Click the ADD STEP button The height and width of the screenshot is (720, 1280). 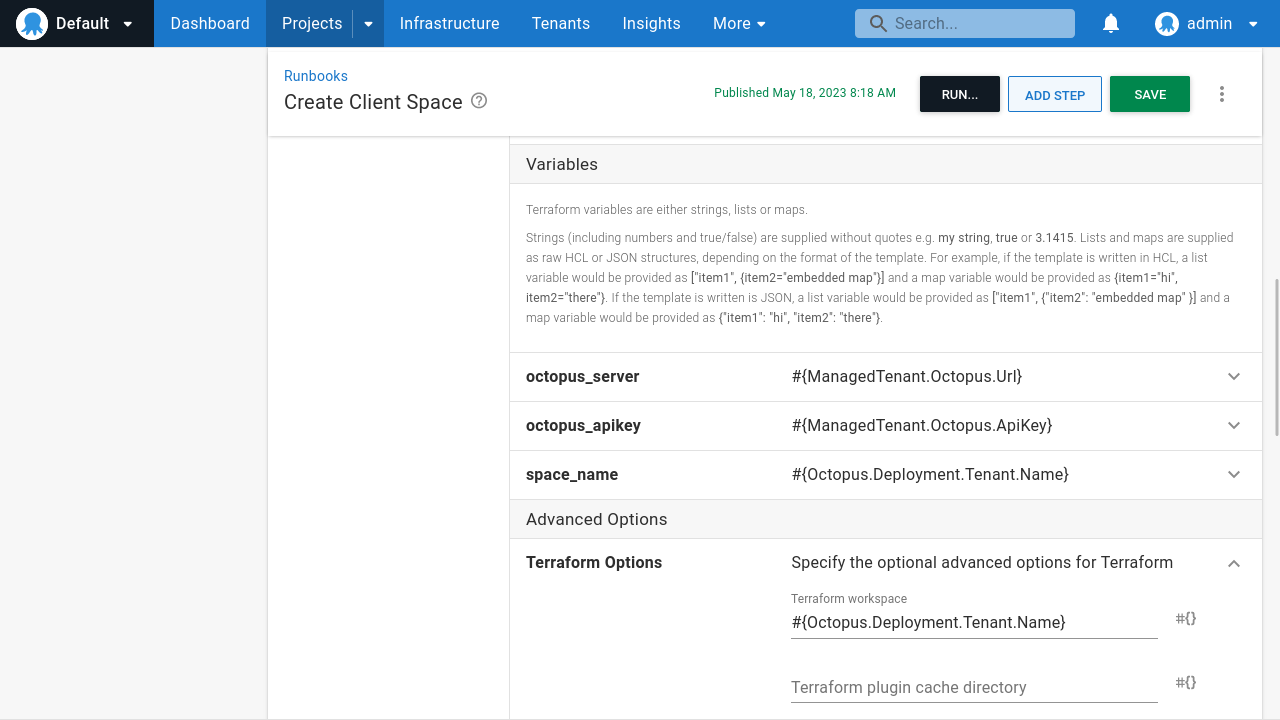[x=1054, y=93]
